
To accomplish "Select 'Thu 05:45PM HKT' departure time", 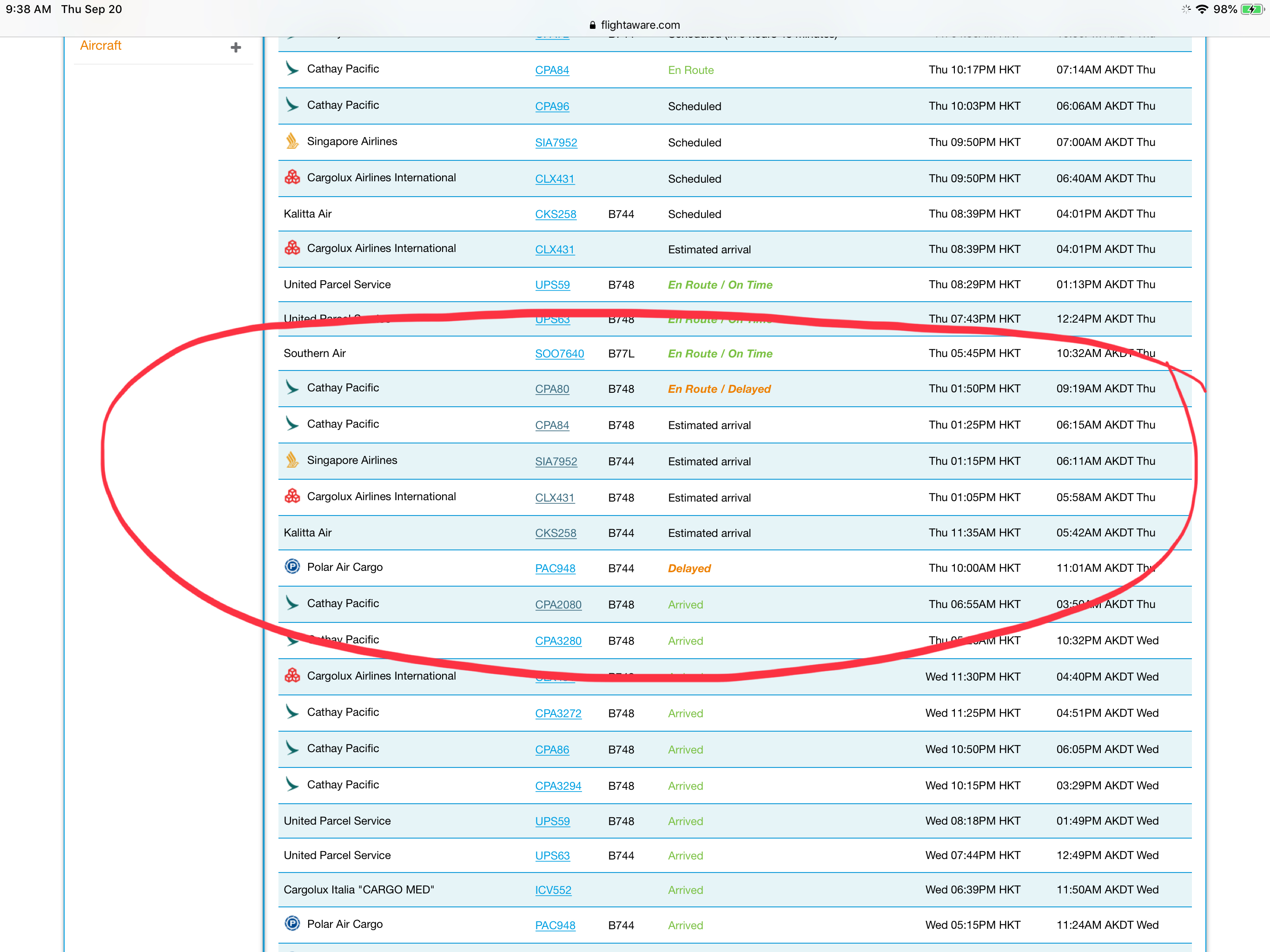I will tap(974, 353).
